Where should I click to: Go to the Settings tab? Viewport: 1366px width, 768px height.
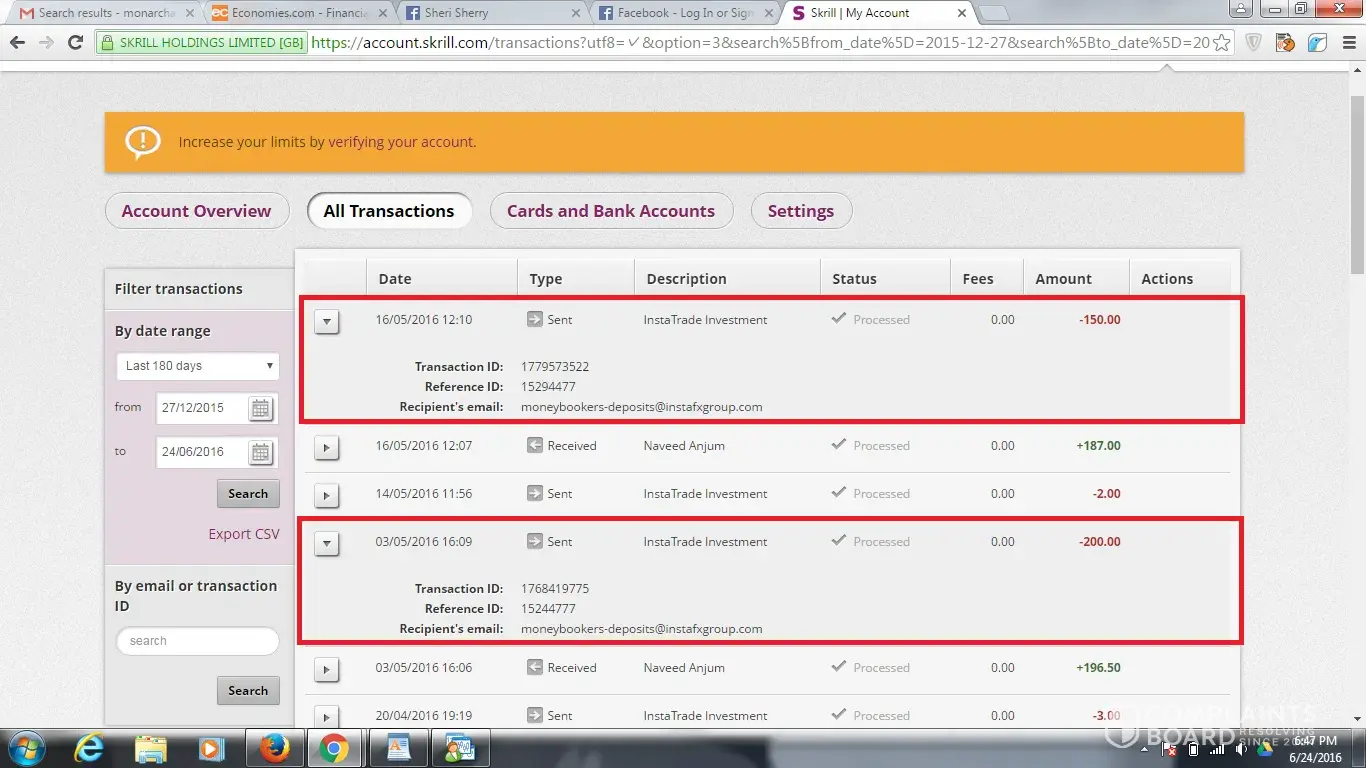tap(800, 211)
